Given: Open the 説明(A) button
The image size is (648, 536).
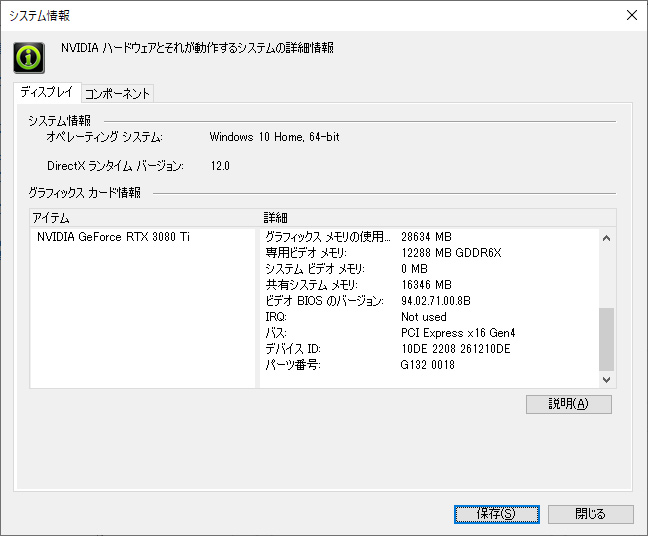Looking at the screenshot, I should [569, 404].
